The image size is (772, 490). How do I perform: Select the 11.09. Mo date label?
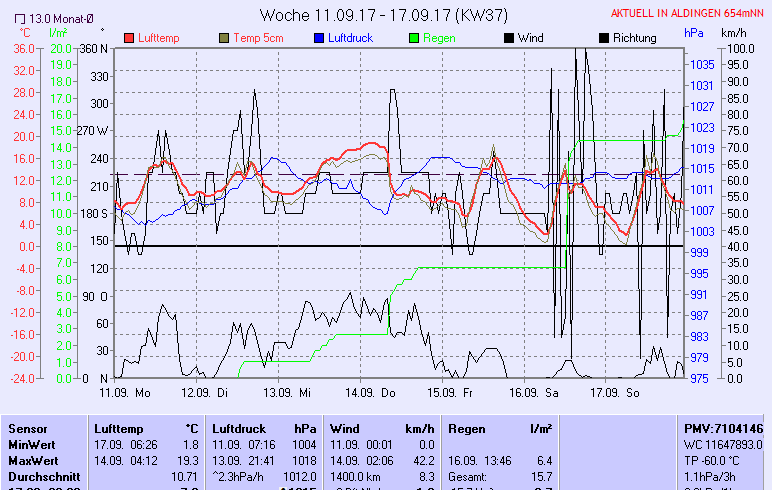(x=124, y=392)
